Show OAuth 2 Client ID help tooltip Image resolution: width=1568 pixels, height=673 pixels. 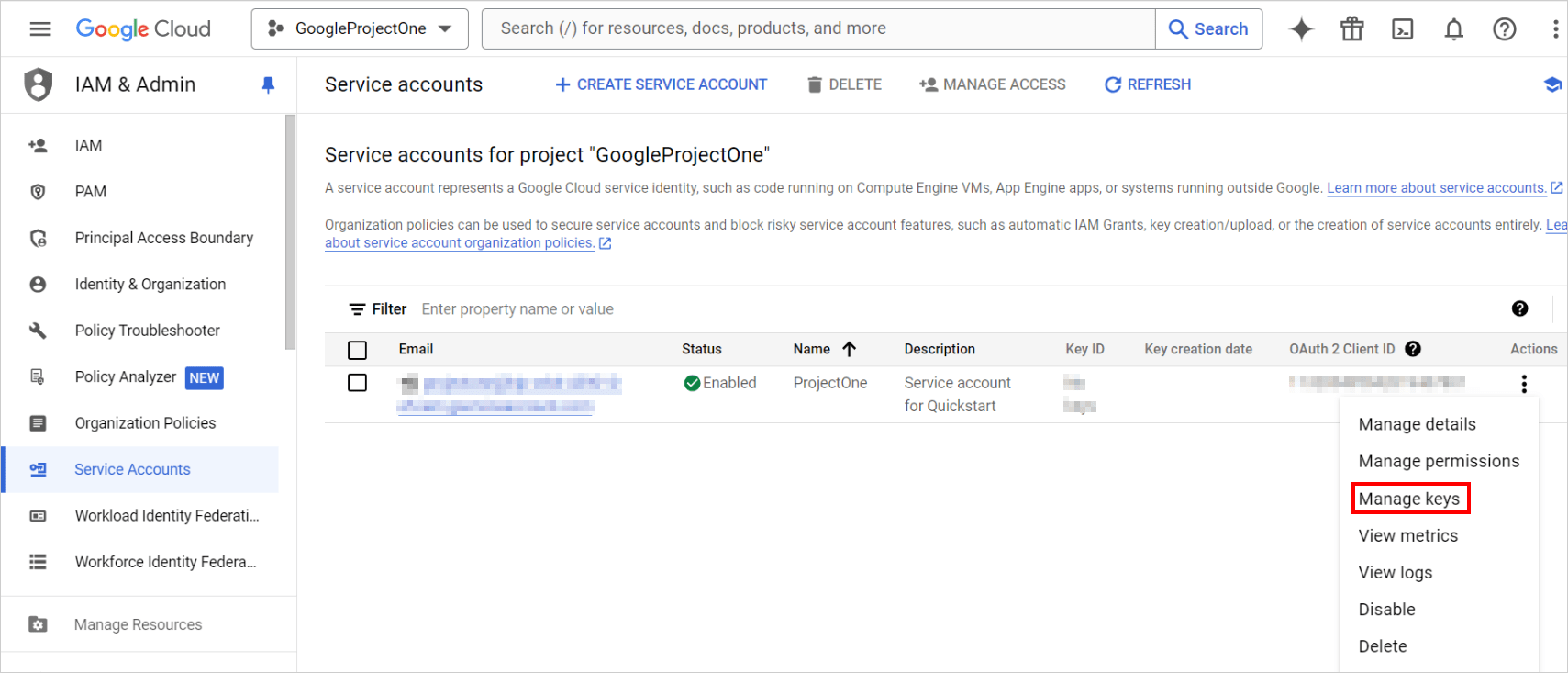coord(1413,349)
